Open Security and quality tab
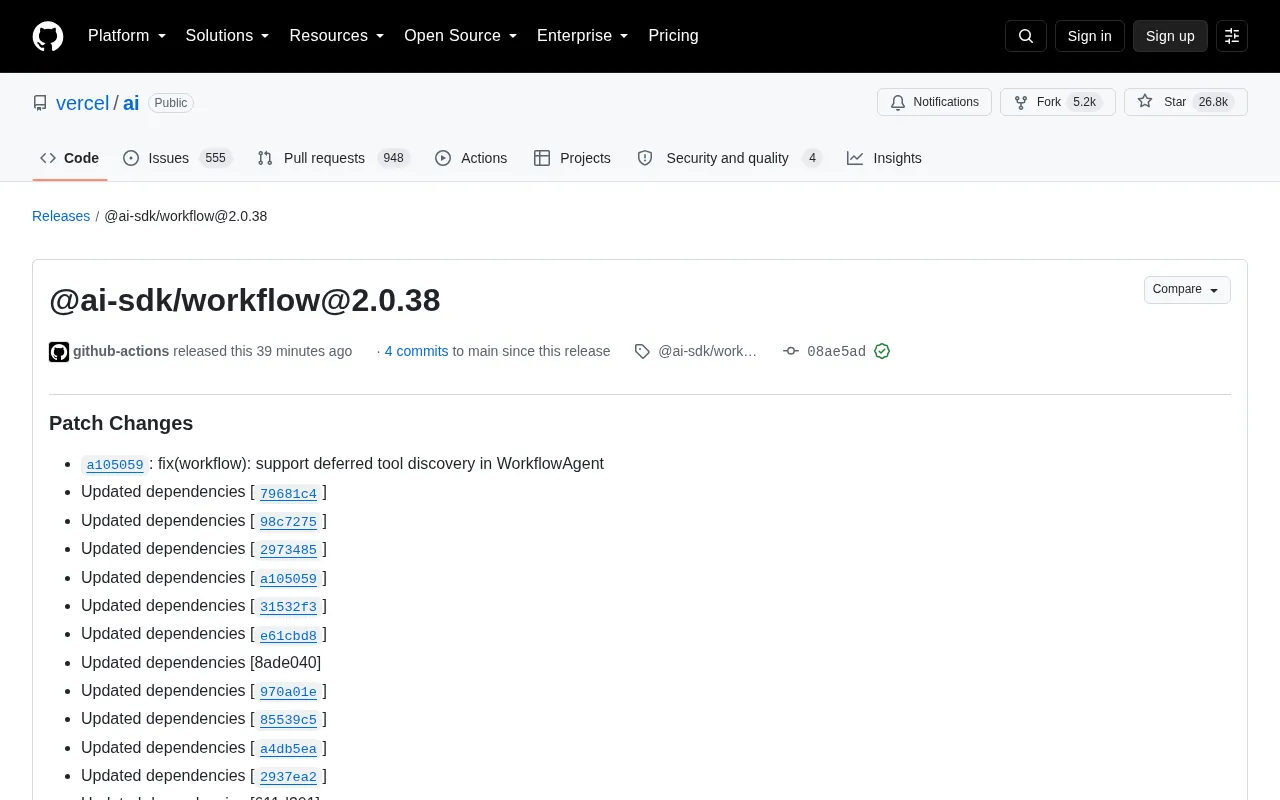The height and width of the screenshot is (800, 1280). click(x=730, y=158)
